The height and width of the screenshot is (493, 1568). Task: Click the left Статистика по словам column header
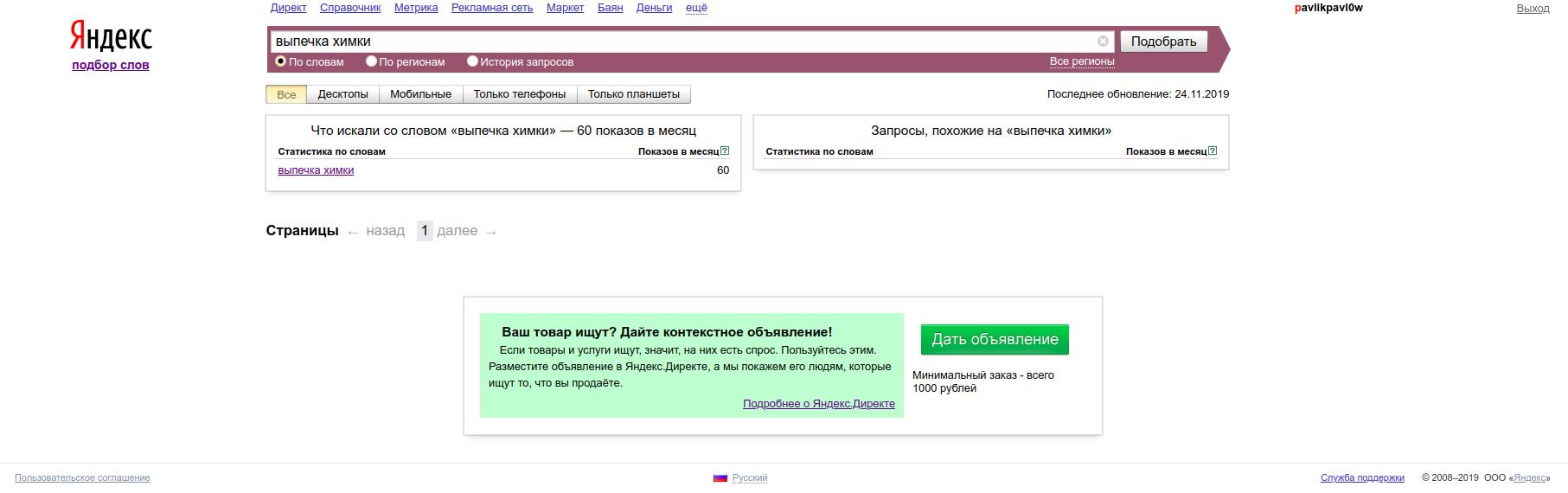tap(331, 151)
